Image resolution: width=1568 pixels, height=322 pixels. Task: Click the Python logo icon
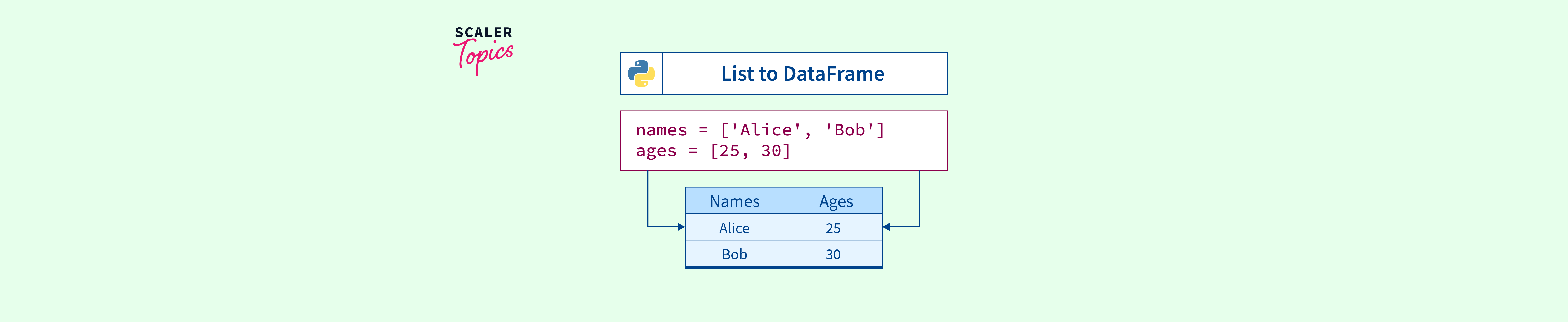tap(641, 74)
